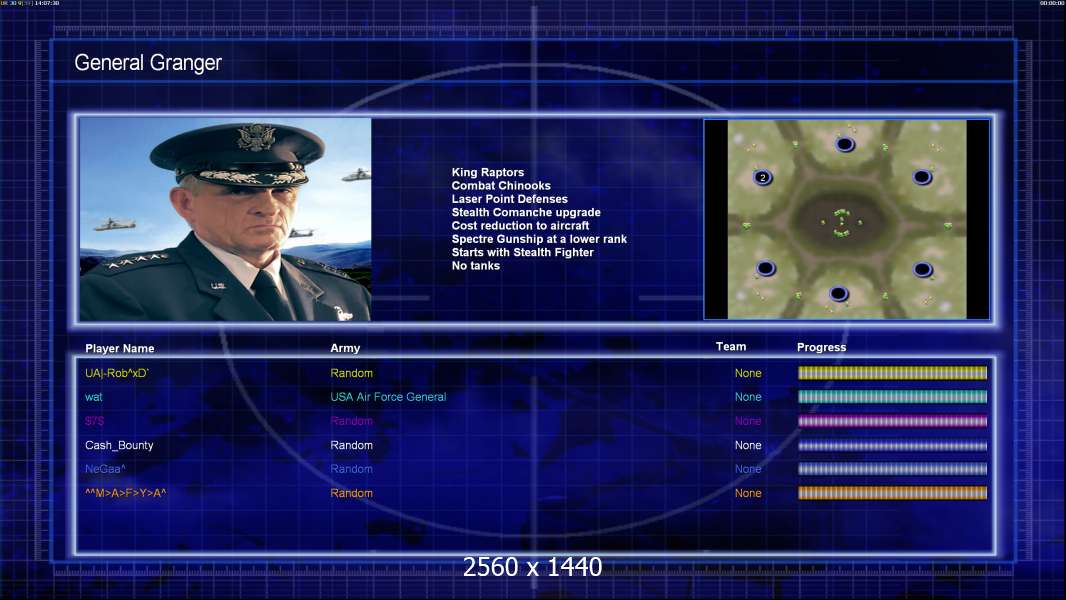1066x600 pixels.
Task: Click "USA Air Force General" army entry
Action: pos(388,397)
